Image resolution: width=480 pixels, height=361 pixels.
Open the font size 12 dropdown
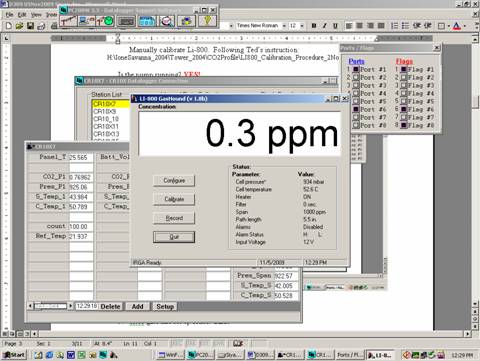coord(302,26)
